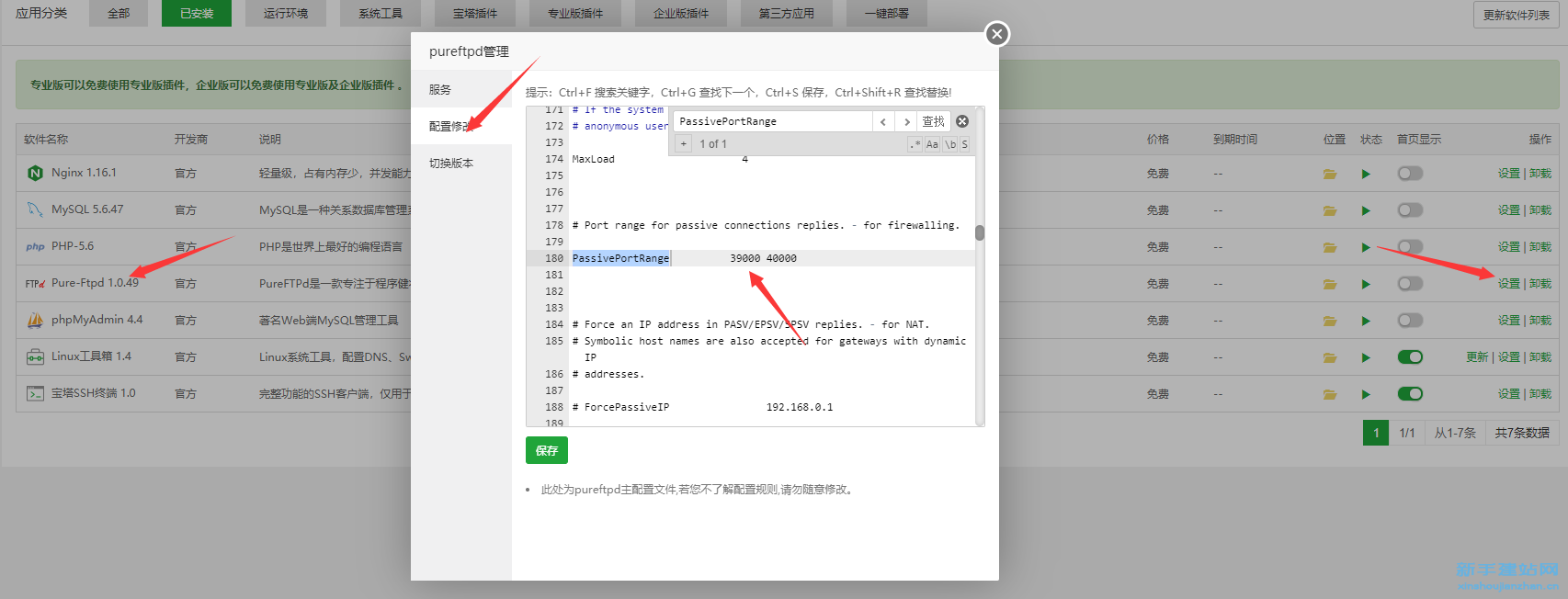Viewport: 1568px width, 599px height.
Task: Go to previous search match
Action: tap(883, 121)
